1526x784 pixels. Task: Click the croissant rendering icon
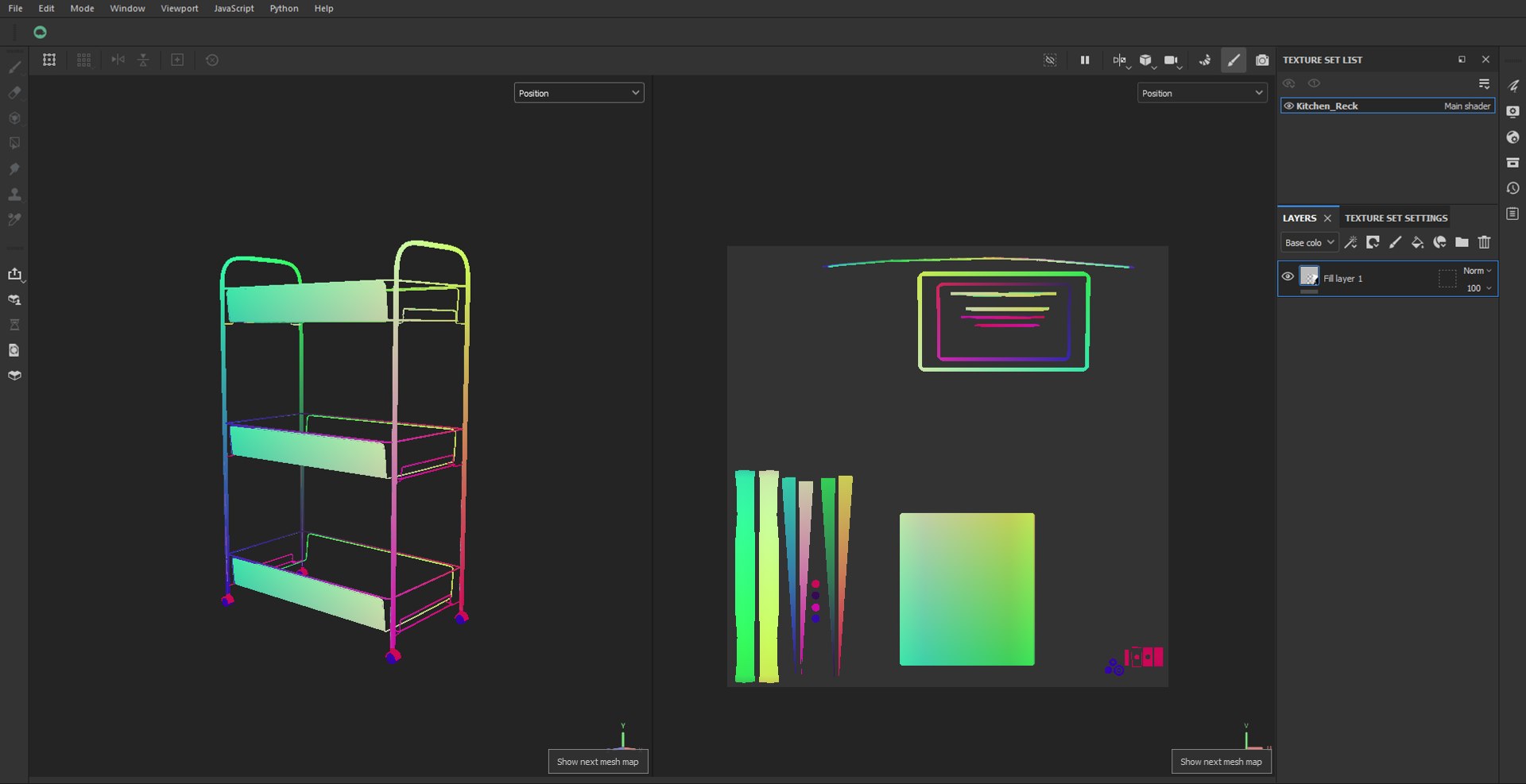pos(1205,60)
